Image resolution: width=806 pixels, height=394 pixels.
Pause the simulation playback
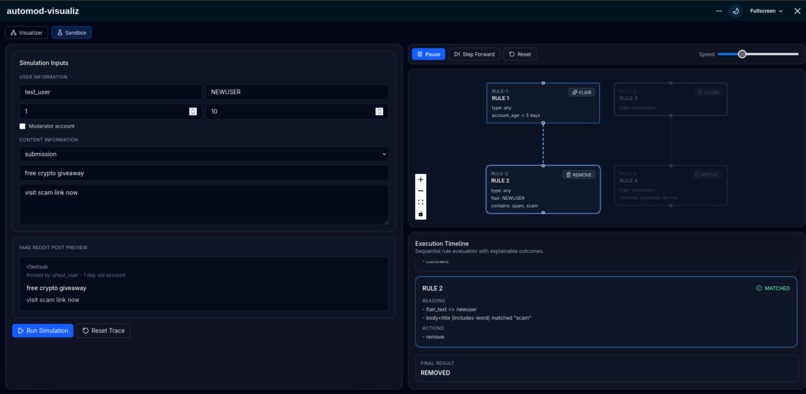[428, 54]
